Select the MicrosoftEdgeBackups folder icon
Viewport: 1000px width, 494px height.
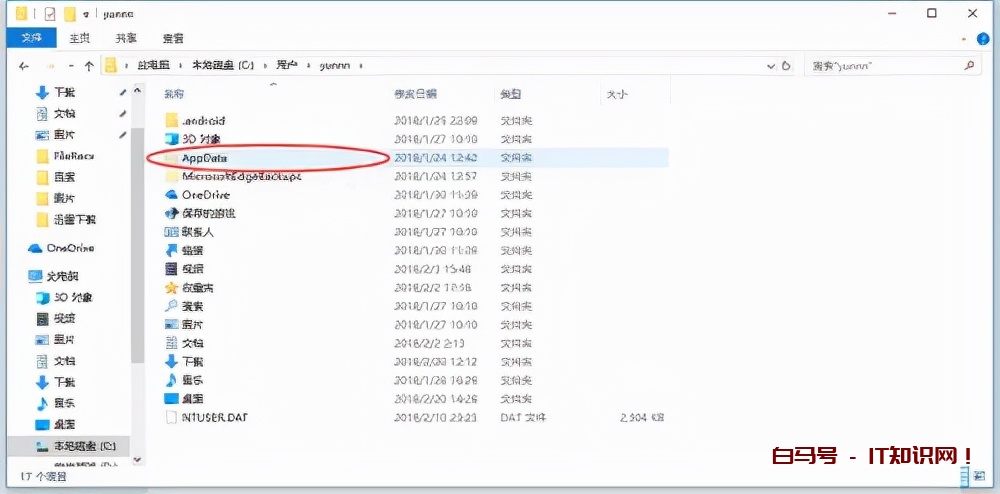pos(171,176)
